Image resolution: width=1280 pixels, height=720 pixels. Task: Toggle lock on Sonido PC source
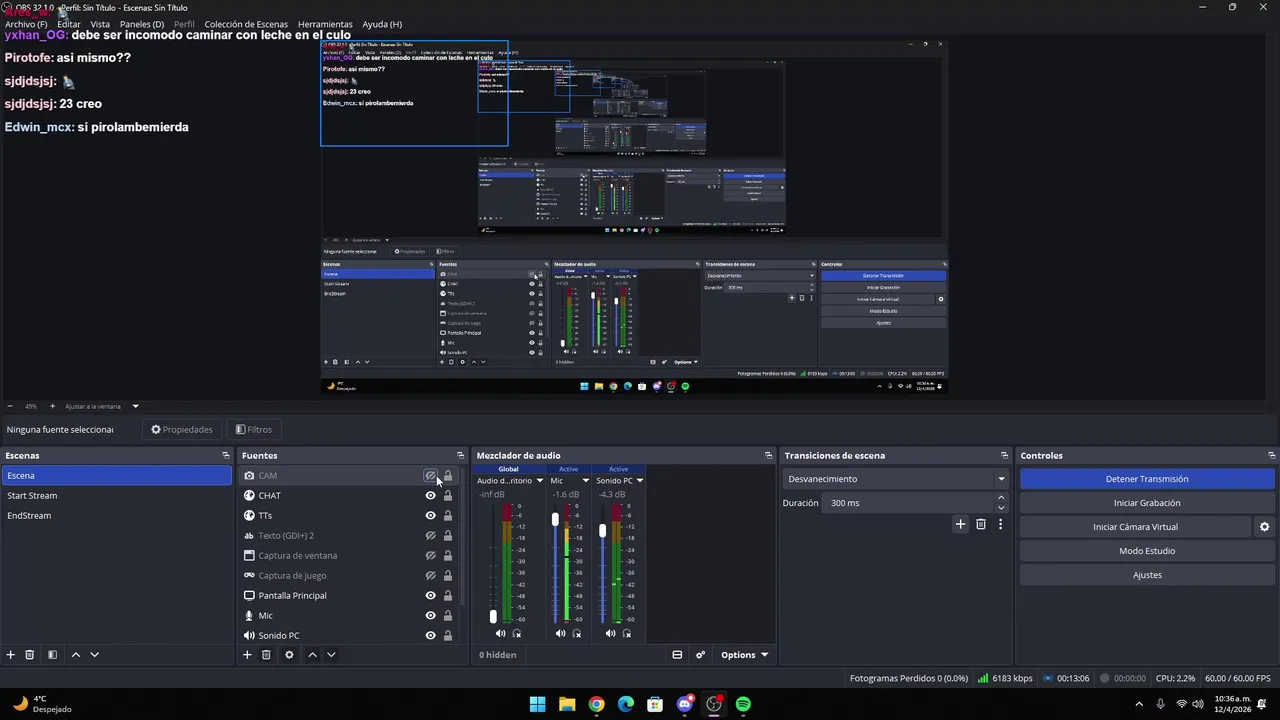(x=448, y=636)
